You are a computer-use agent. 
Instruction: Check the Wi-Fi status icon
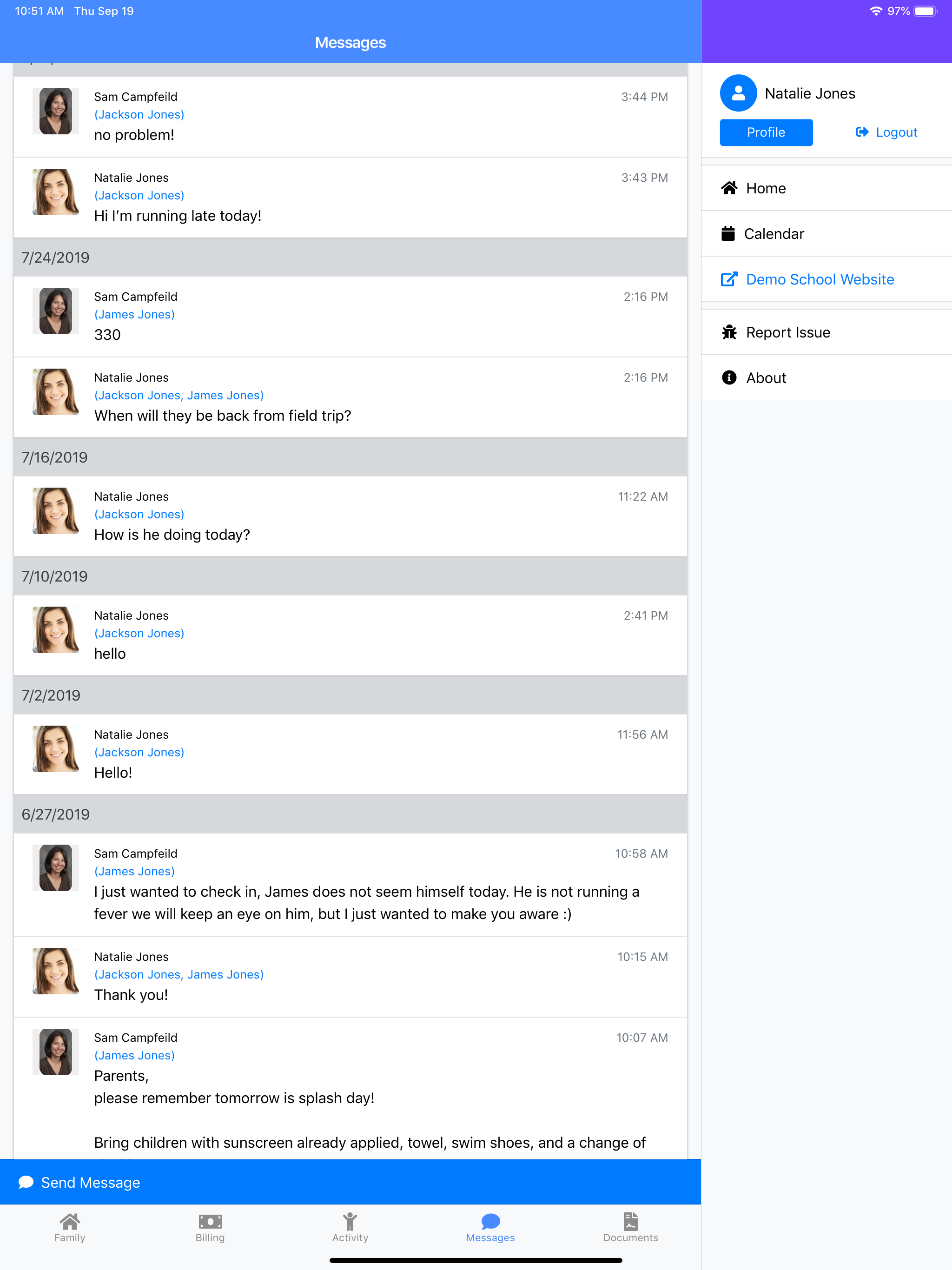pyautogui.click(x=876, y=11)
